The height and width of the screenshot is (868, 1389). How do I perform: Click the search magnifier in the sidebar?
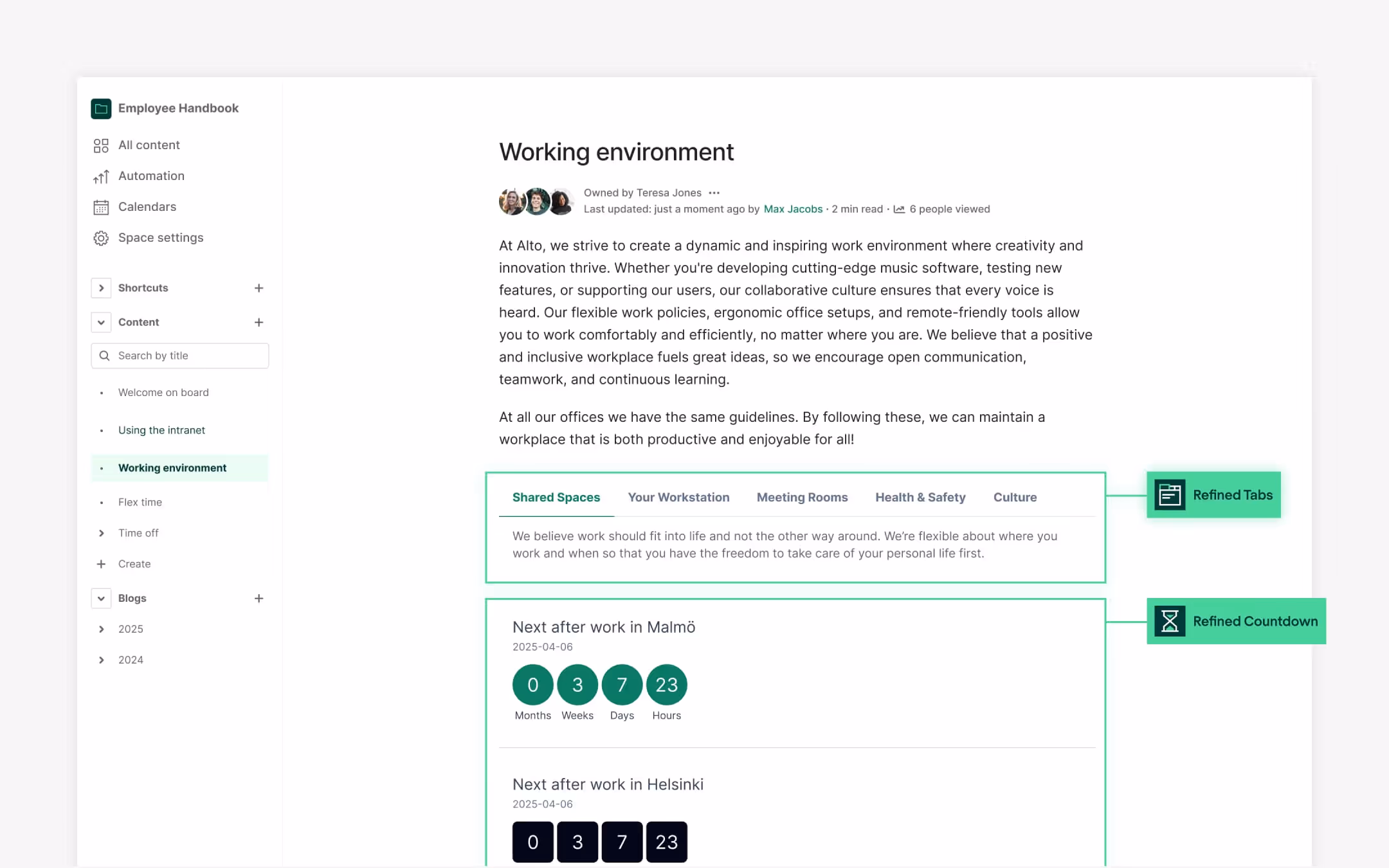coord(105,356)
